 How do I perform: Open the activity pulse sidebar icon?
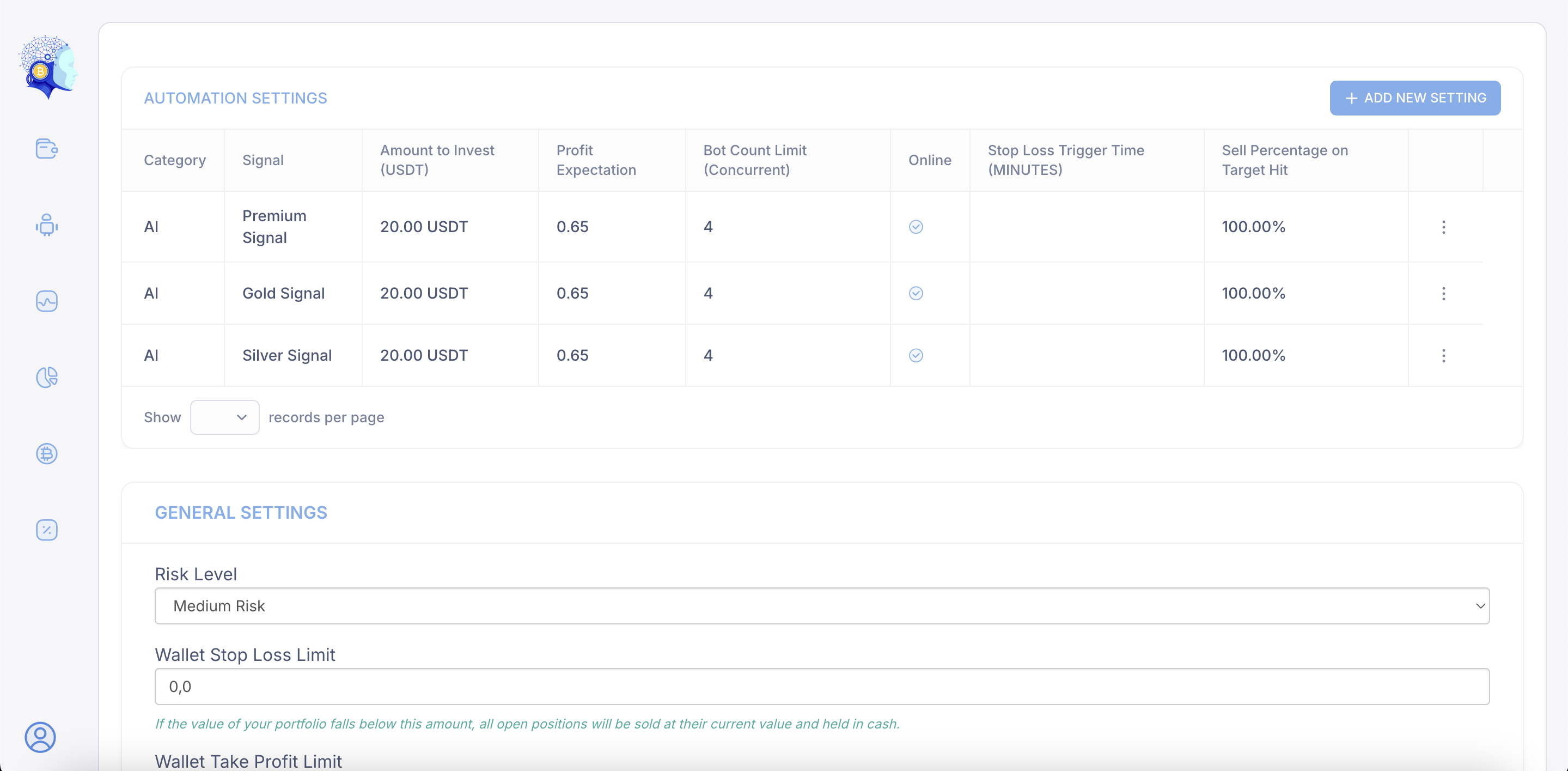click(47, 301)
